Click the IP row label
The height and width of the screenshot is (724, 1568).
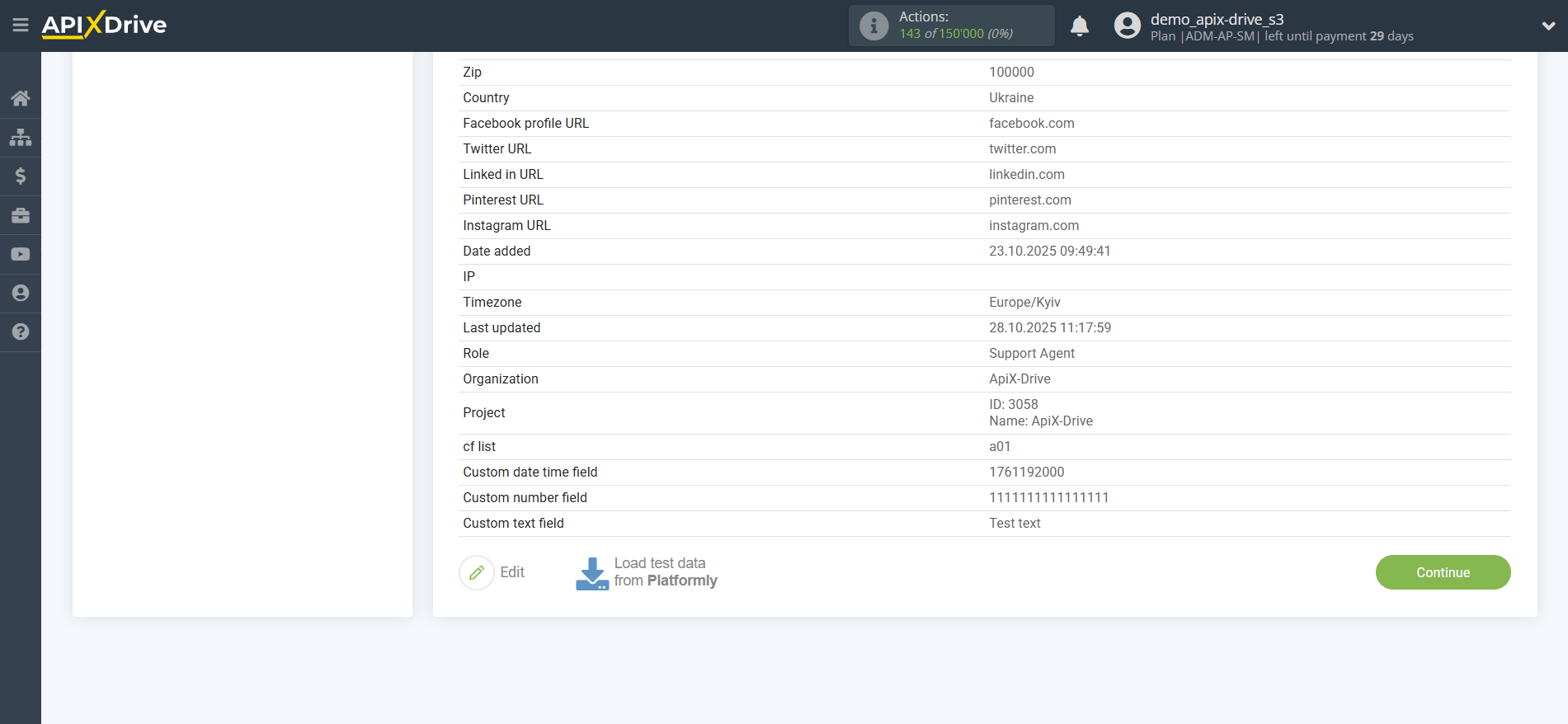point(469,277)
